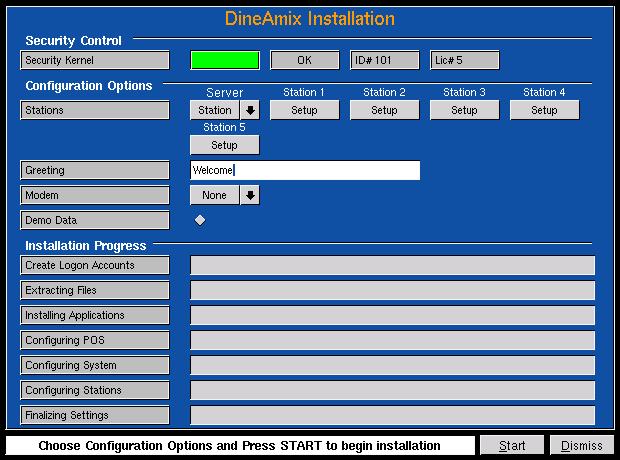The width and height of the screenshot is (620, 460).
Task: Click the Modem None combo value
Action: (215, 195)
